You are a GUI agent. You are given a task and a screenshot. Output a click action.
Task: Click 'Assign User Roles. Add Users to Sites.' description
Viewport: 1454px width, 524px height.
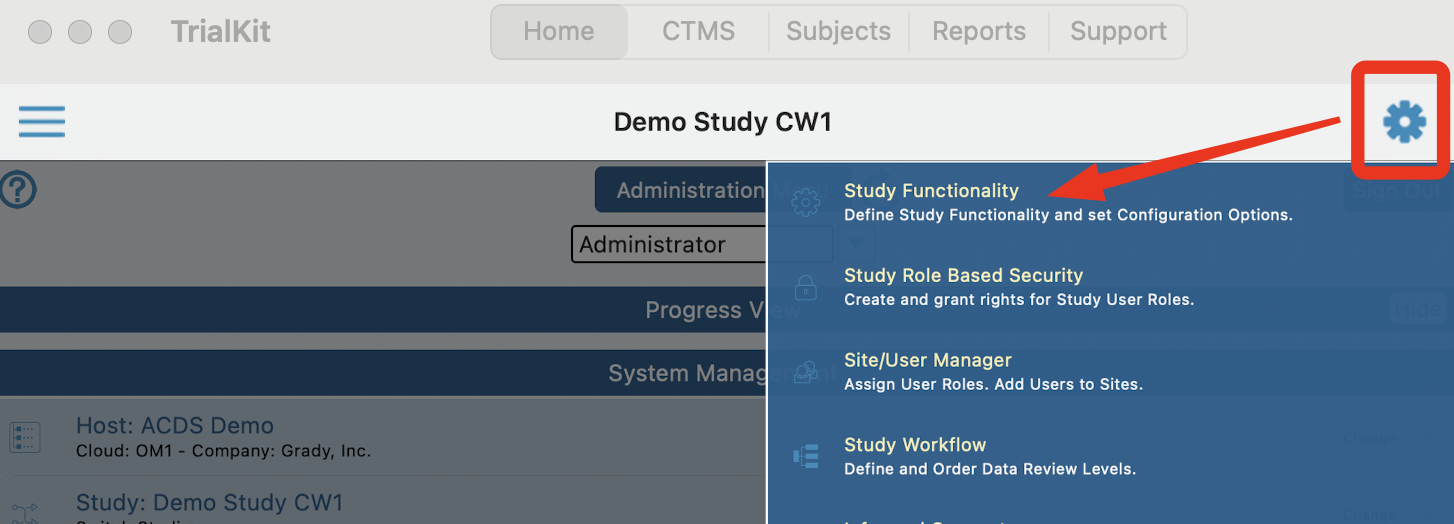coord(993,384)
